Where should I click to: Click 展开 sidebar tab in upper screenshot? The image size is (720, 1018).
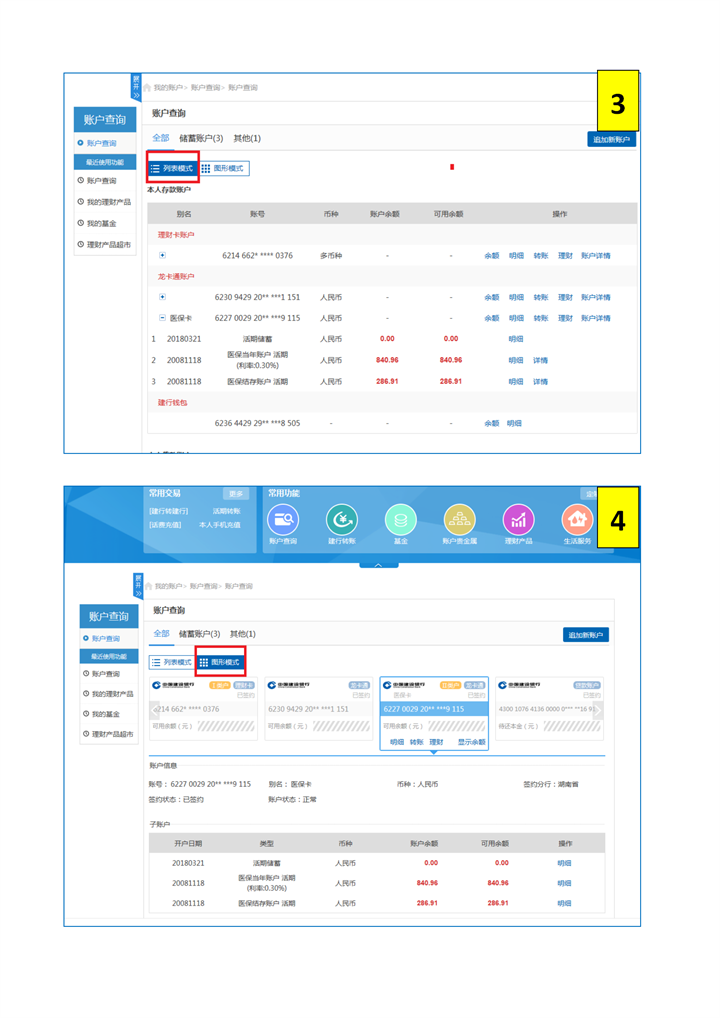(x=136, y=87)
